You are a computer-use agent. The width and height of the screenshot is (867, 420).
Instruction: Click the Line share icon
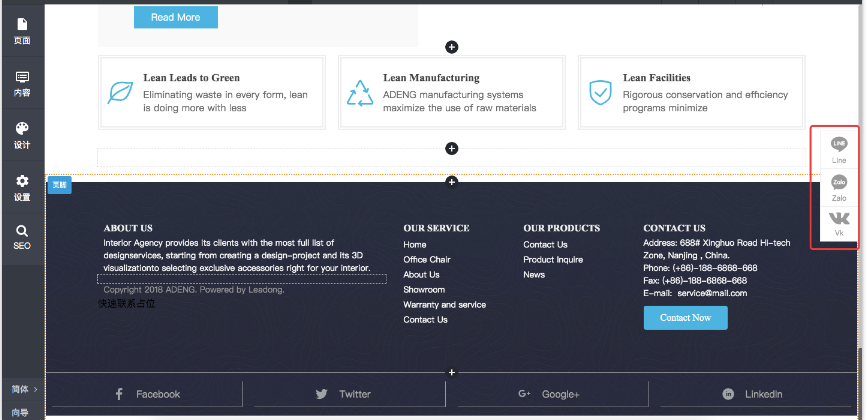pos(839,146)
